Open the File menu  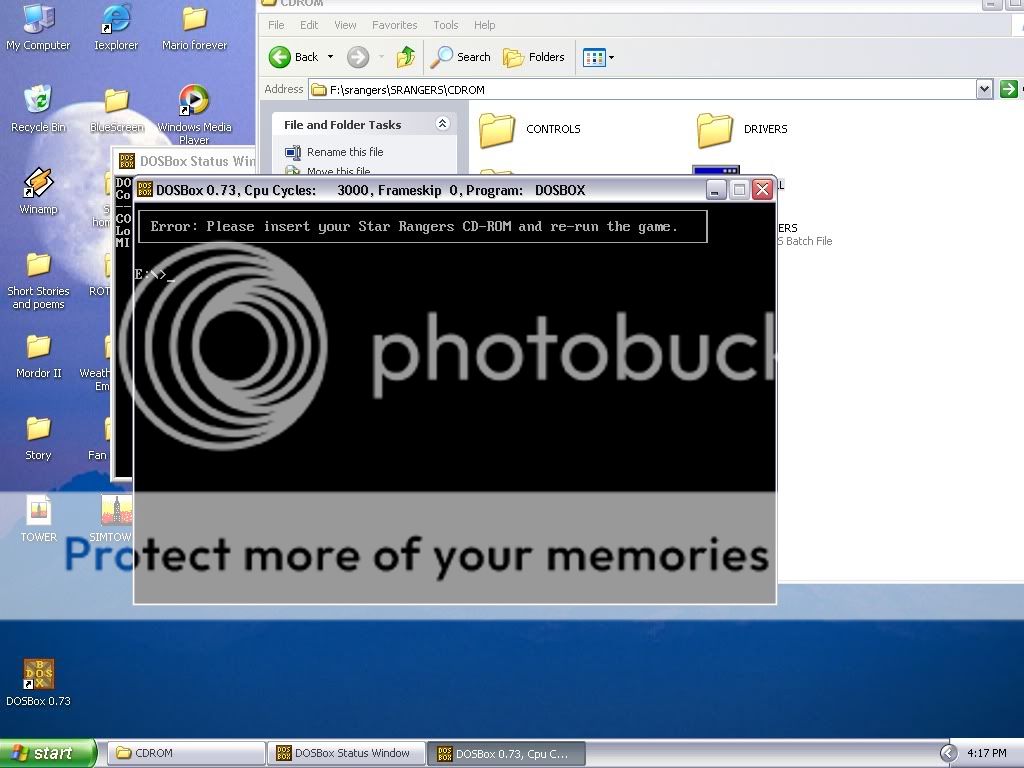tap(276, 25)
